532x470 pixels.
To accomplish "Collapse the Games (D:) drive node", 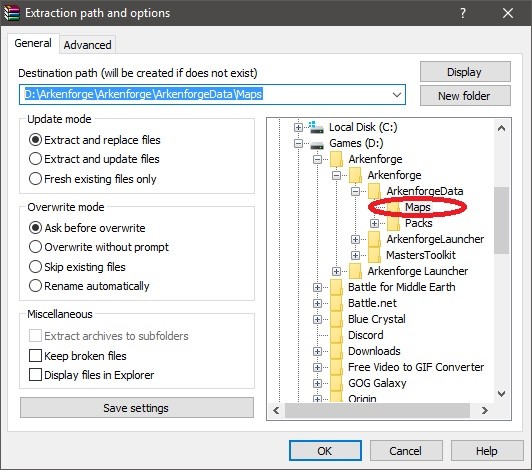I will tap(298, 144).
